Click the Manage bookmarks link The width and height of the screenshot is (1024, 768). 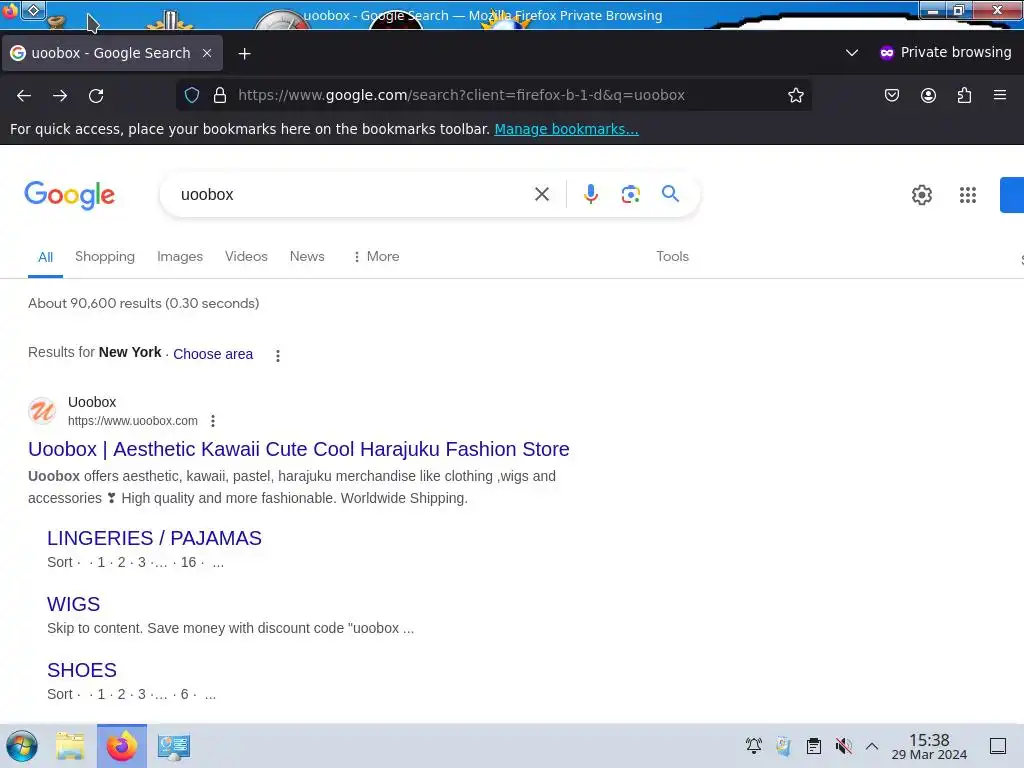tap(566, 129)
